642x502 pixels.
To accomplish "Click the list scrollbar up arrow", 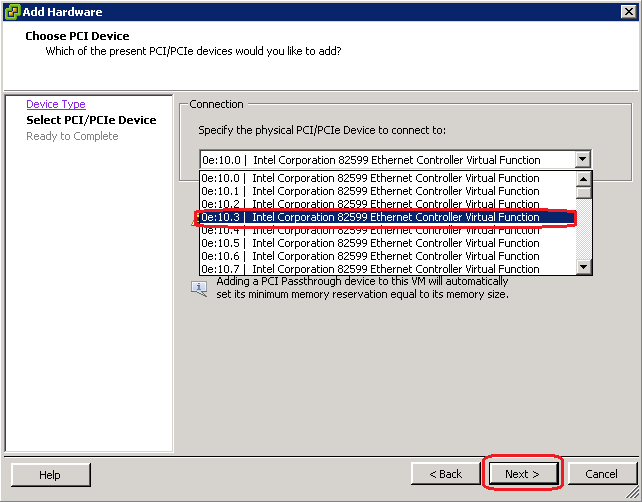I will click(583, 179).
